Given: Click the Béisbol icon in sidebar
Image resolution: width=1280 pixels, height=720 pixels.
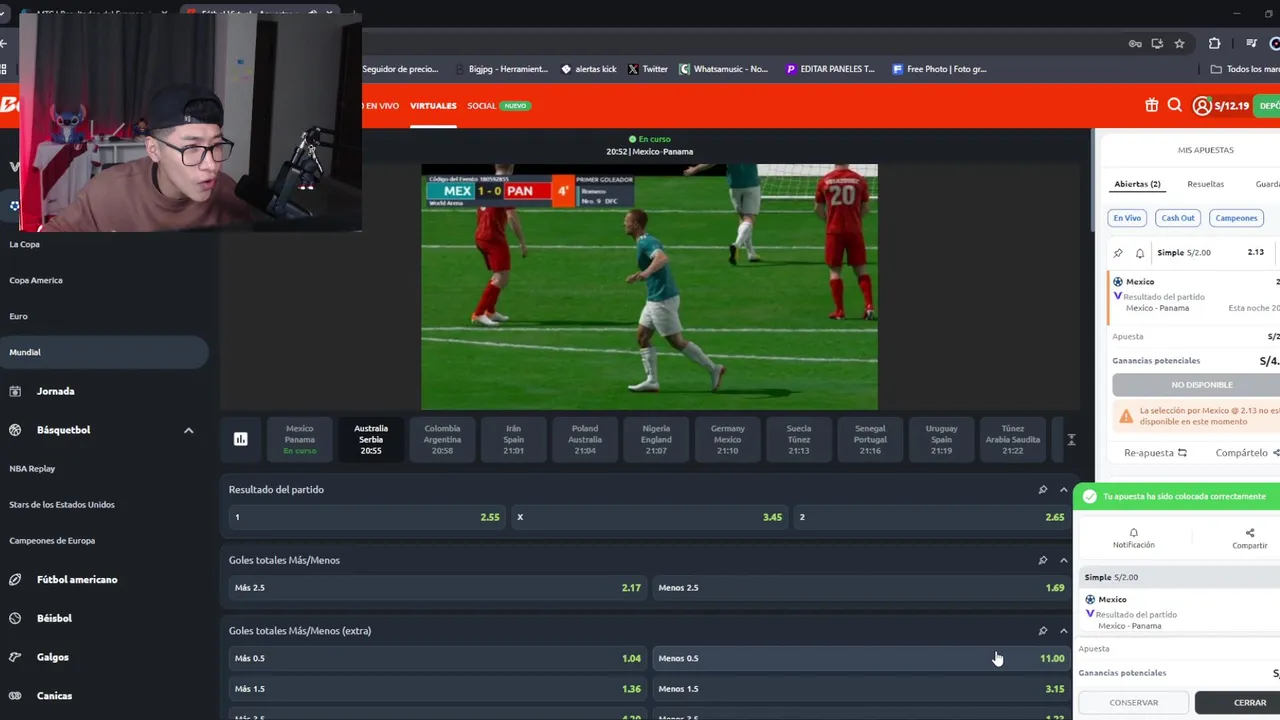Looking at the screenshot, I should point(15,618).
